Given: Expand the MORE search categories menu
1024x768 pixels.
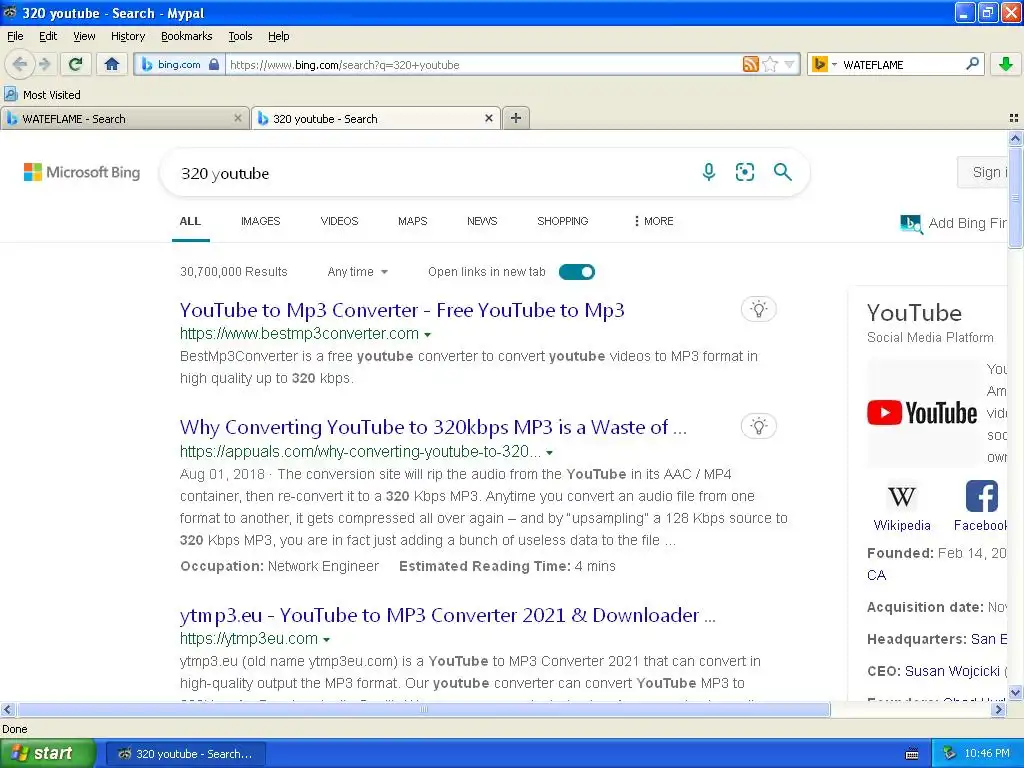Looking at the screenshot, I should [x=654, y=221].
